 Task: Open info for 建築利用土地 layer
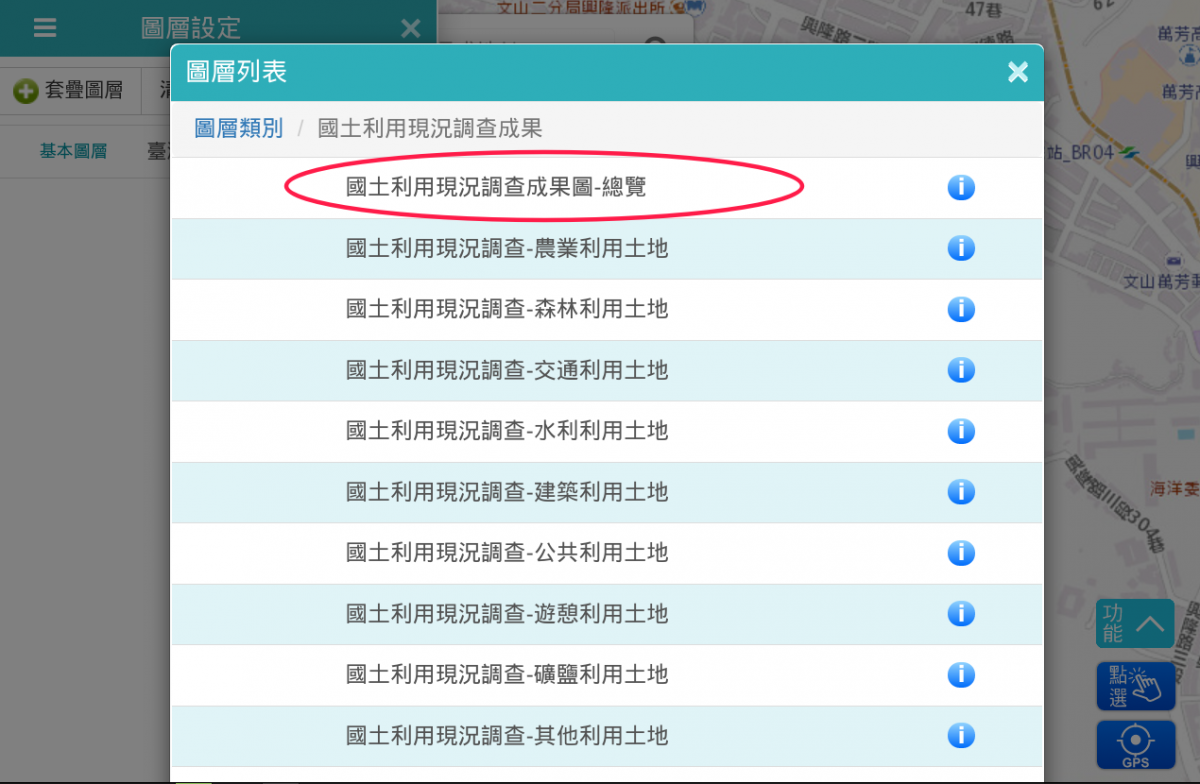961,492
